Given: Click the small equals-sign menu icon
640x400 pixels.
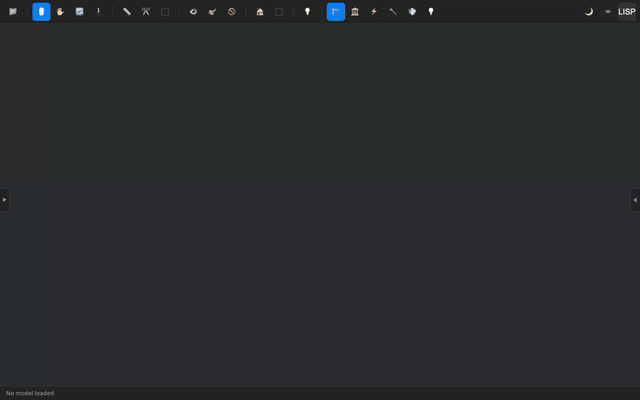Looking at the screenshot, I should coord(608,11).
